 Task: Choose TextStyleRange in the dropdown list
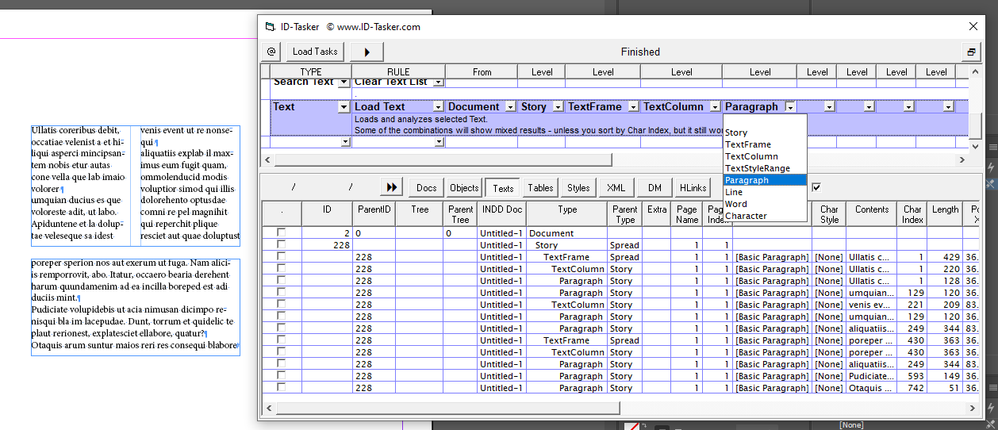(756, 168)
